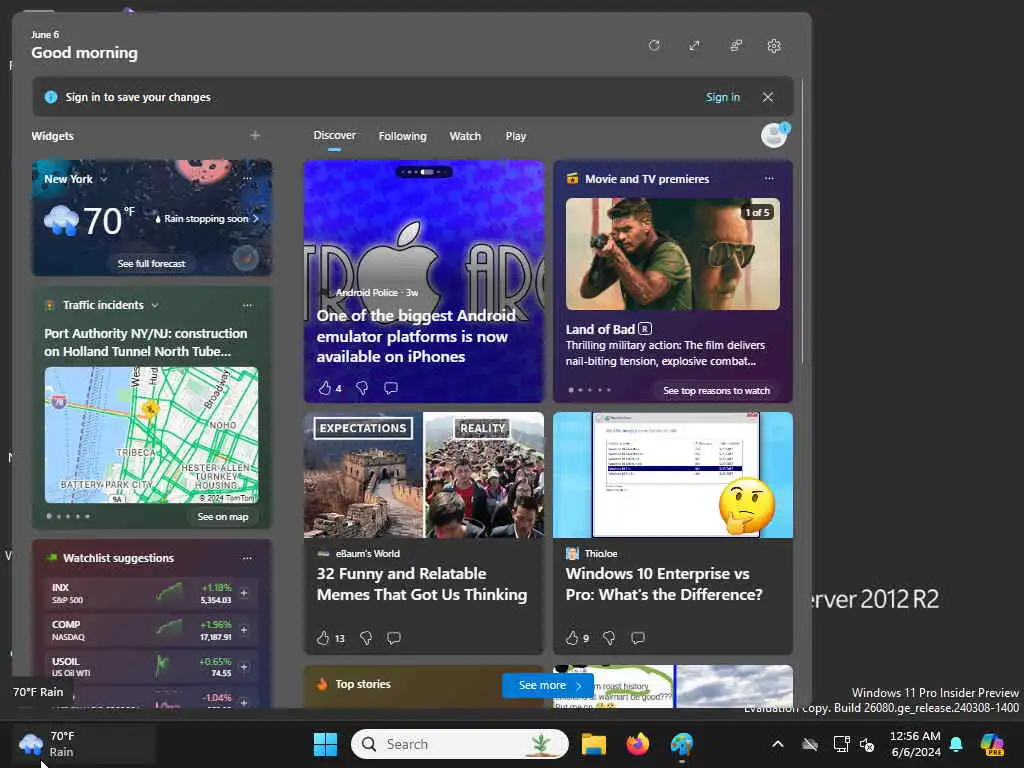Comment on the Android emulator article

tap(391, 388)
